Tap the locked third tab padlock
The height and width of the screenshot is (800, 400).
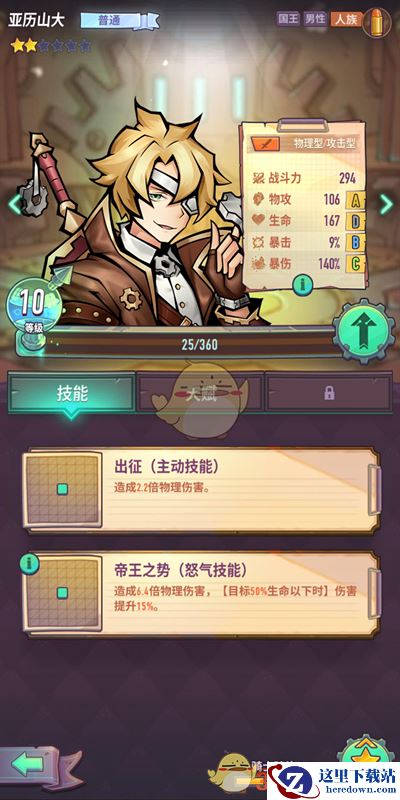click(329, 392)
